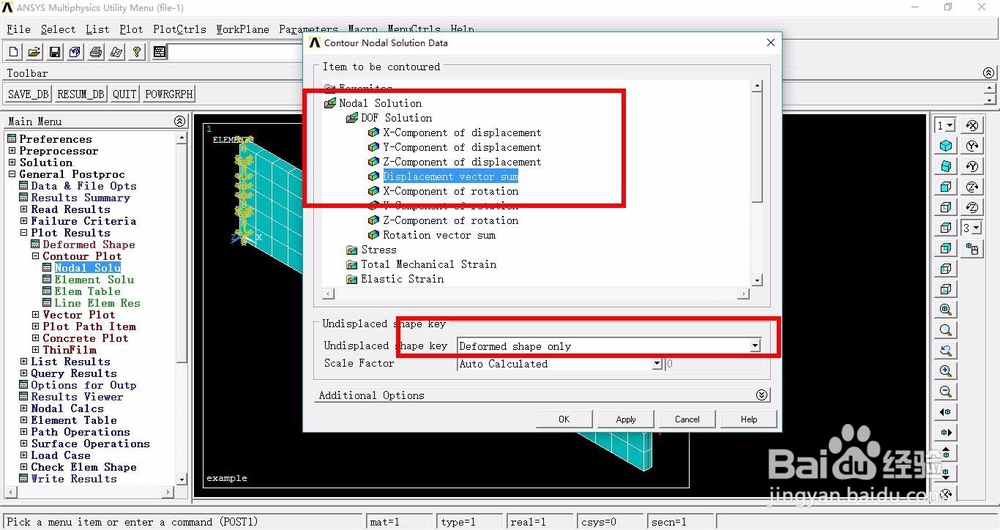Click the dialog Help button

749,419
